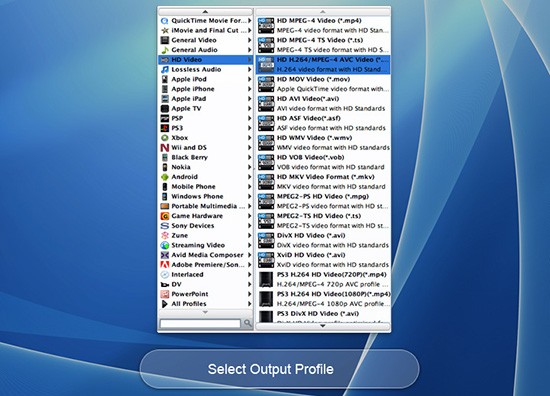Expand the Interlaced submenu arrow
550x396 pixels.
(250, 275)
